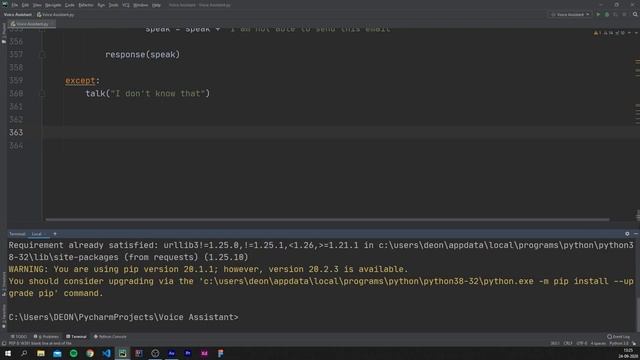The image size is (640, 360).
Task: Open the Favorites tool window sidebar
Action: point(4,316)
